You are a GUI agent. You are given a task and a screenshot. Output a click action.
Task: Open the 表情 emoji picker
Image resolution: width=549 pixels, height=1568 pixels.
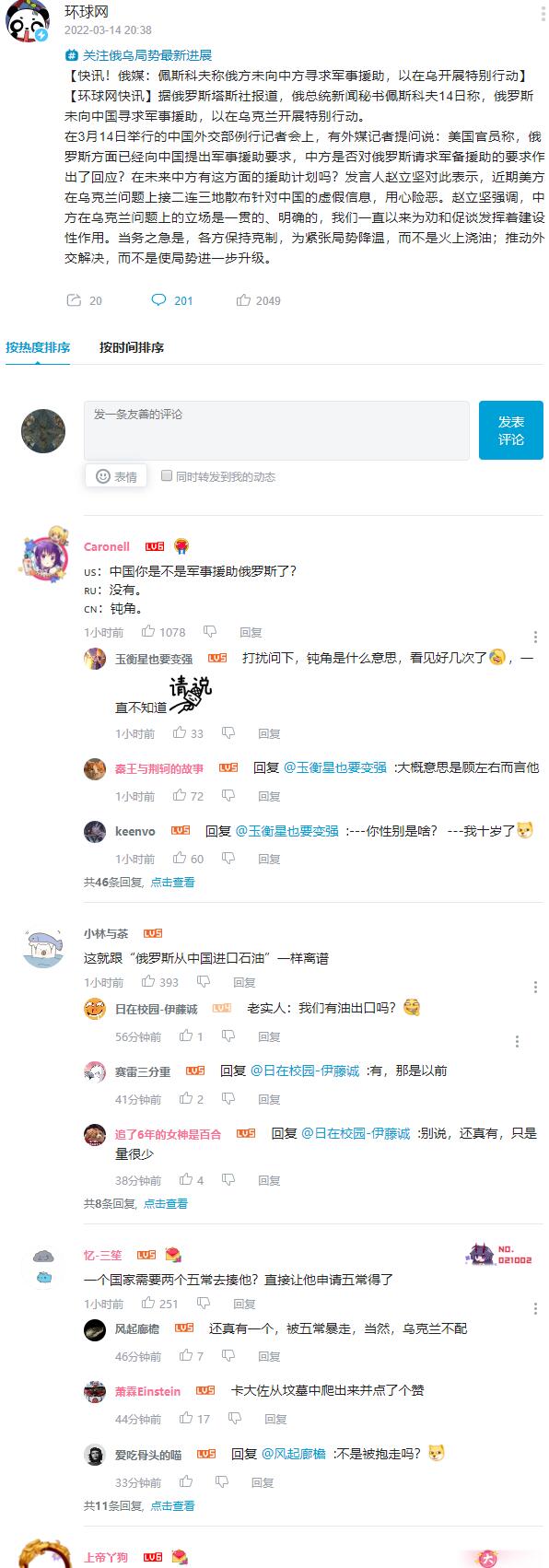pos(117,476)
